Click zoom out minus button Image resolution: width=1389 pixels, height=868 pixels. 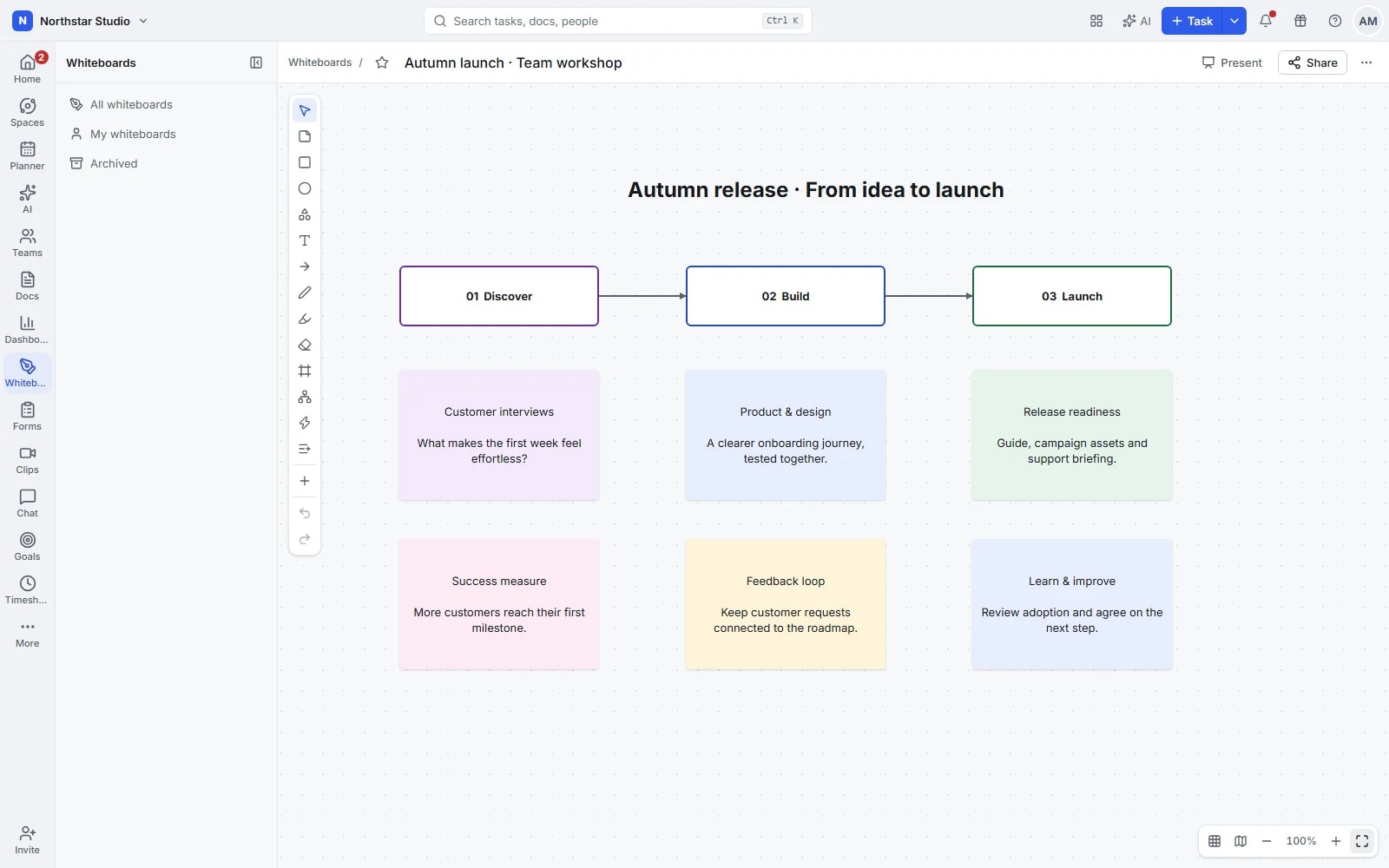point(1267,841)
